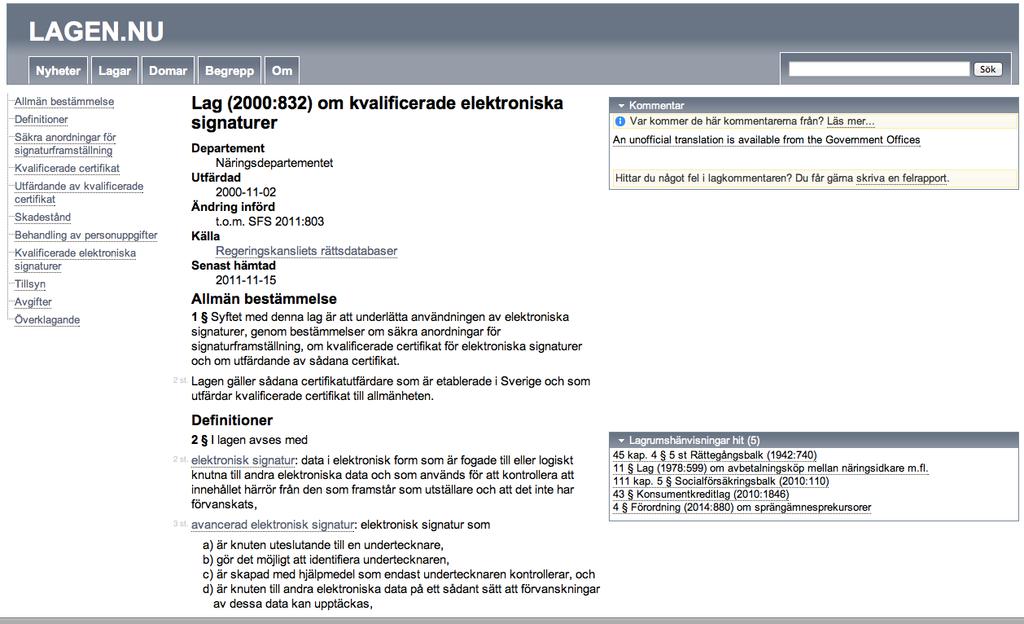Image resolution: width=1024 pixels, height=624 pixels.
Task: Click the text t.o.m. SFS 2011:803
Action: (x=270, y=221)
